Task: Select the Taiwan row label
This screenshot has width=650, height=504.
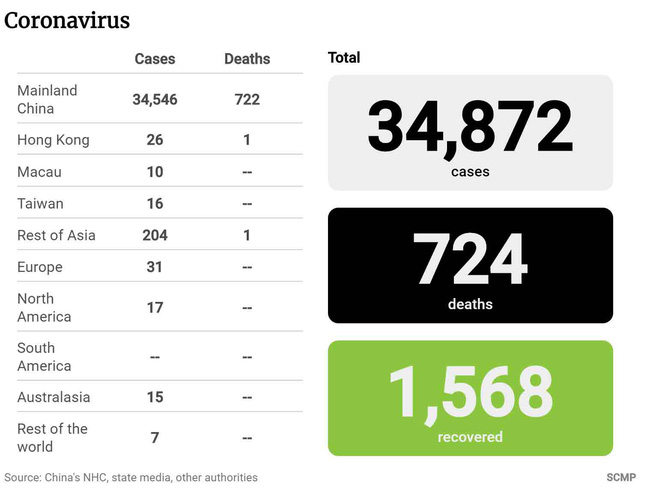Action: click(40, 204)
